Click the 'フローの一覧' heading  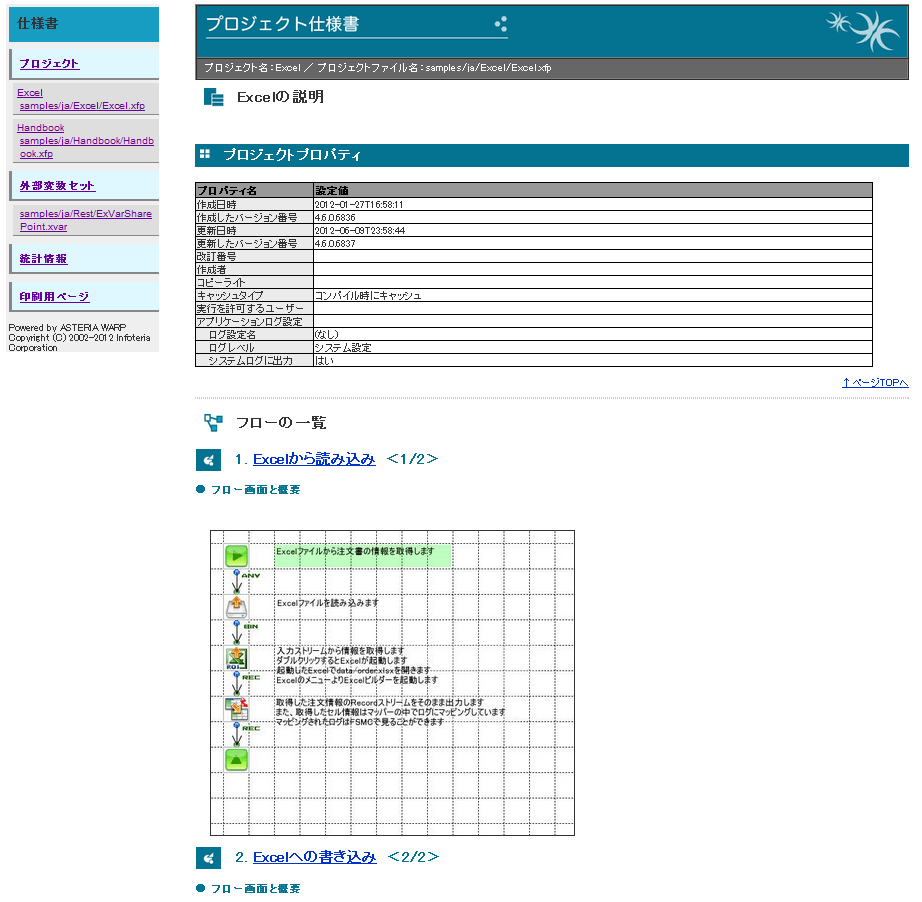tap(281, 422)
